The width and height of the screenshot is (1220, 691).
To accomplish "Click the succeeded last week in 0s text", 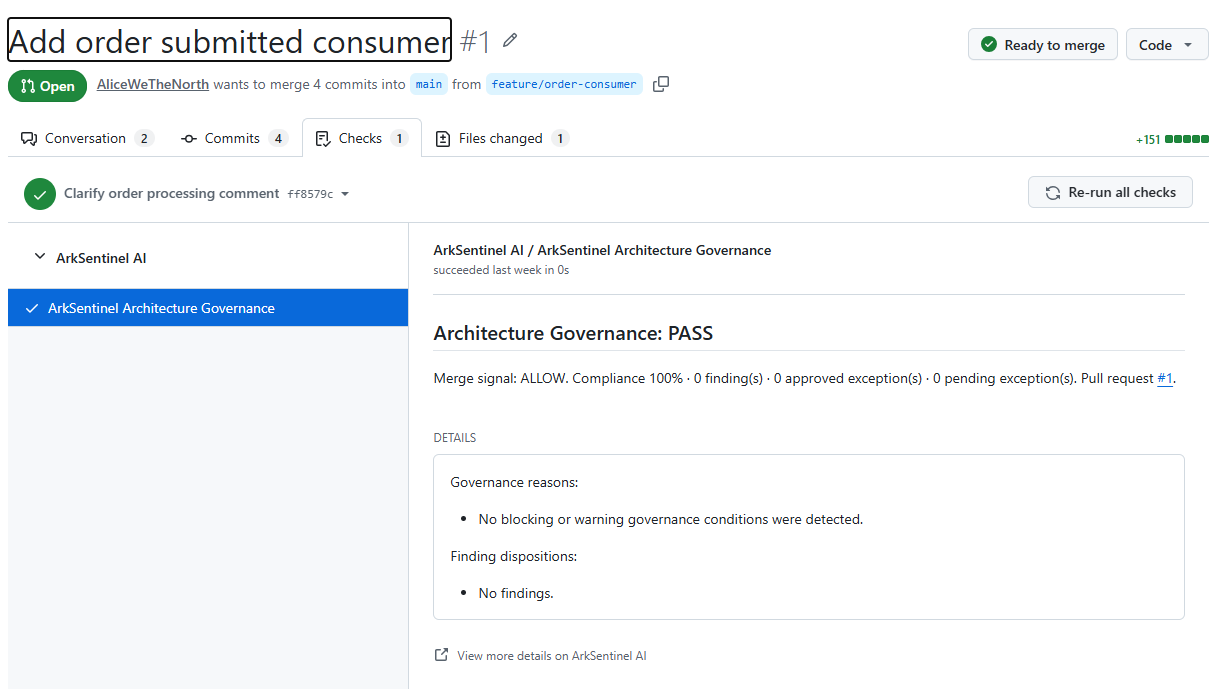I will pos(501,270).
